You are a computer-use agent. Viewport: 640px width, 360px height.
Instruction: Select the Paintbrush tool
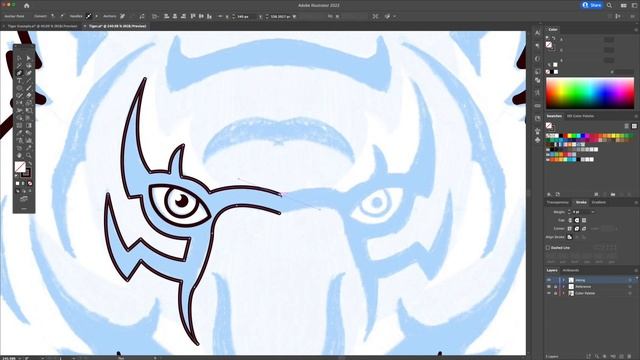coord(29,88)
